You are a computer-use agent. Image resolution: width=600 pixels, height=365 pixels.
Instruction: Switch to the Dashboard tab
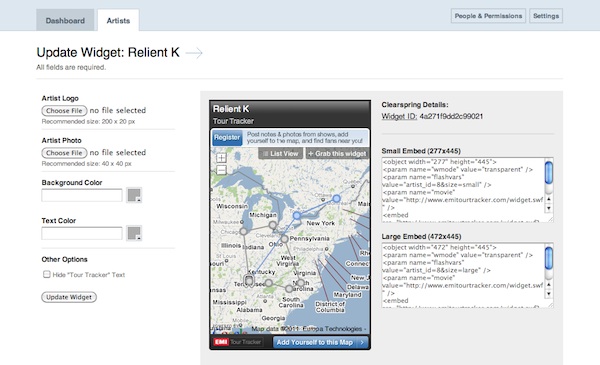click(65, 20)
